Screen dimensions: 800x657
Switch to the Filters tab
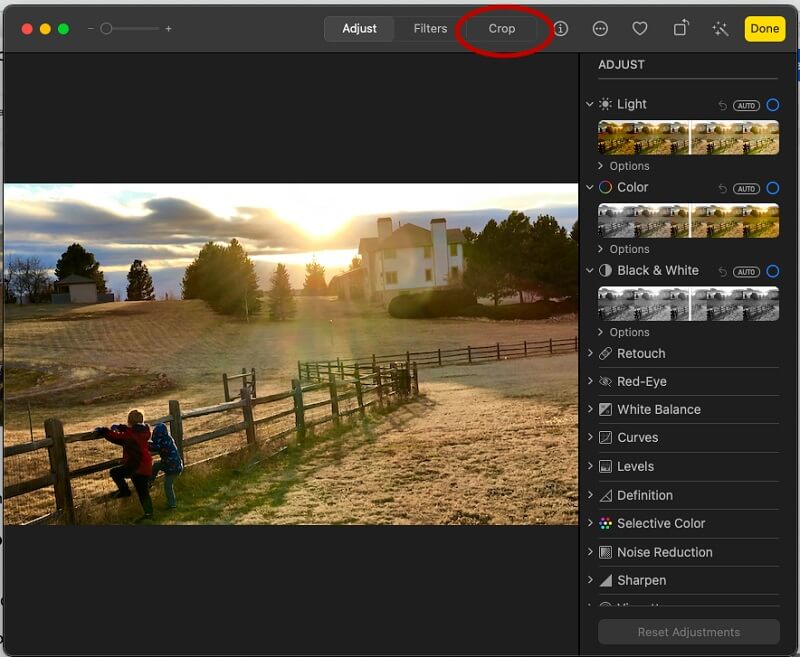coord(430,29)
